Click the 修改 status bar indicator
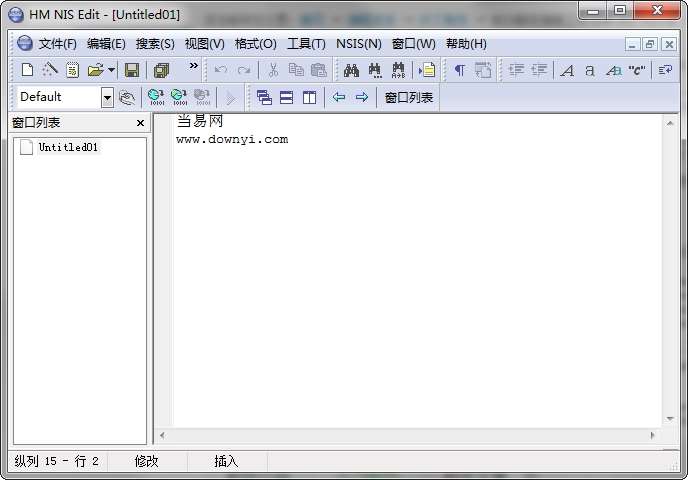The image size is (688, 480). (147, 461)
